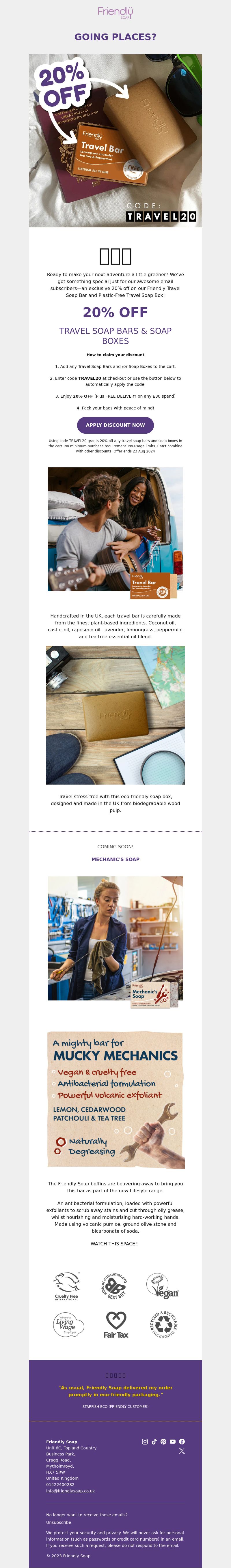Open the info@friendlysoap.co.uk email link

[71, 1491]
